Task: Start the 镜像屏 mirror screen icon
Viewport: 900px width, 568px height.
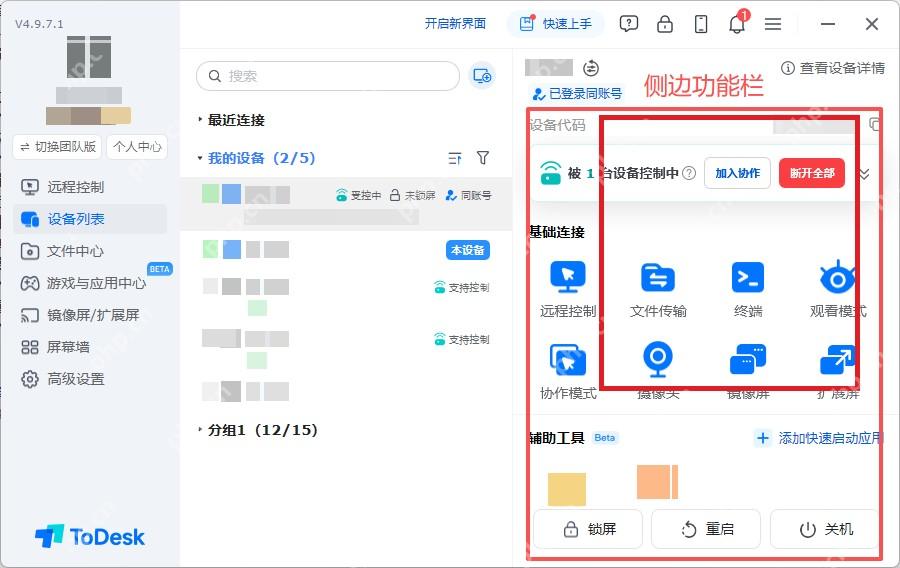Action: 748,372
